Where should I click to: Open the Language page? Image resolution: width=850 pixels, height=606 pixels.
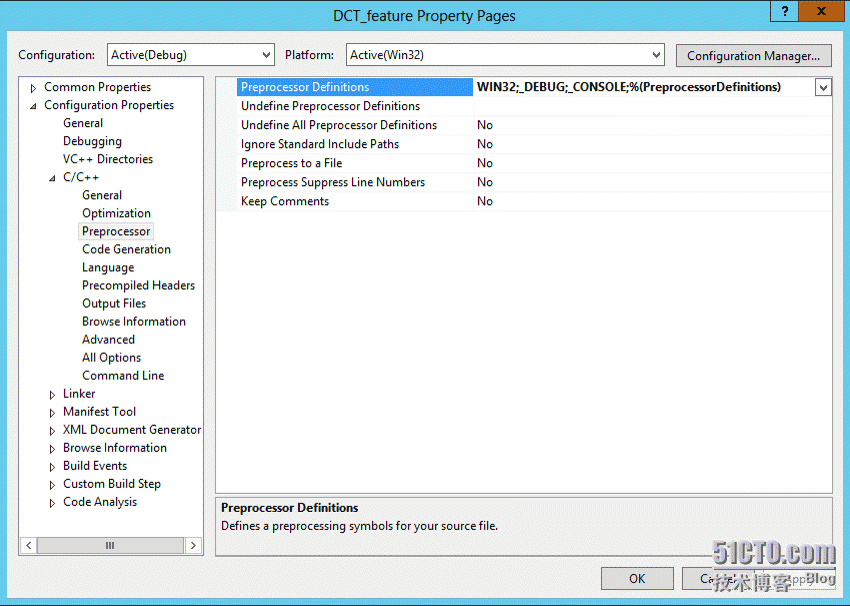[x=108, y=267]
